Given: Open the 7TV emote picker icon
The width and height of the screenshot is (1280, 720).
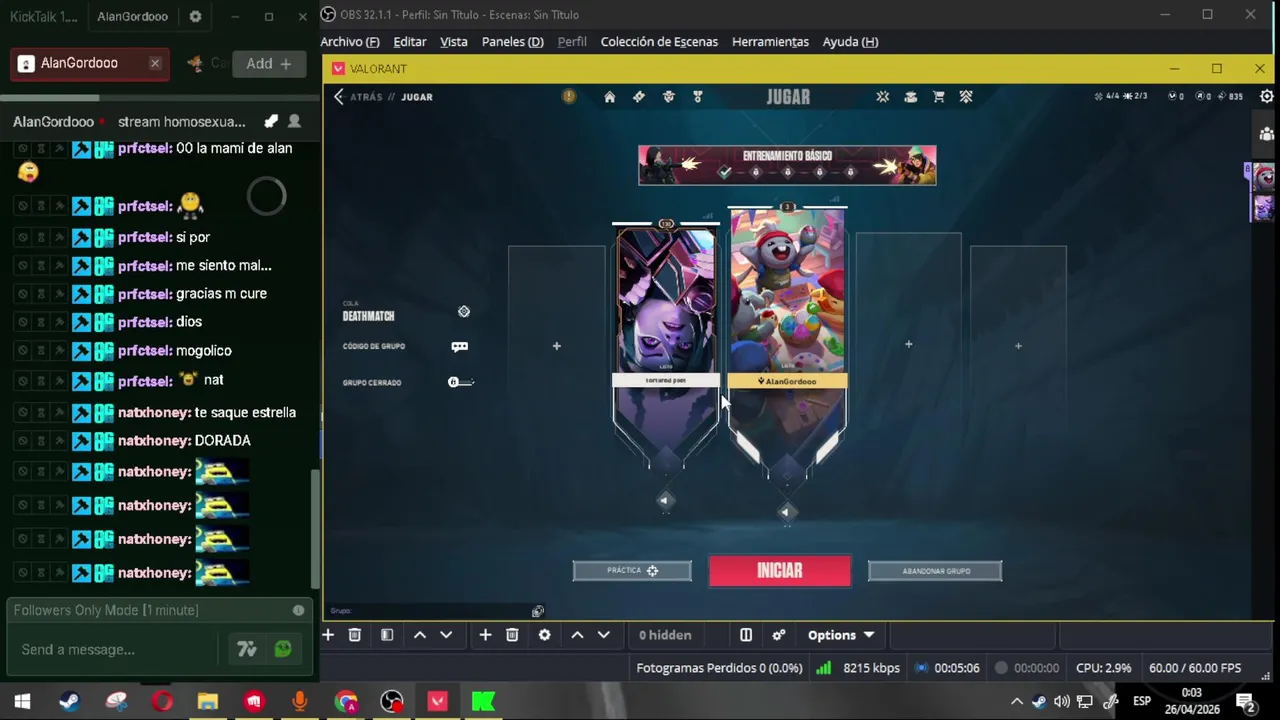Looking at the screenshot, I should (x=247, y=650).
